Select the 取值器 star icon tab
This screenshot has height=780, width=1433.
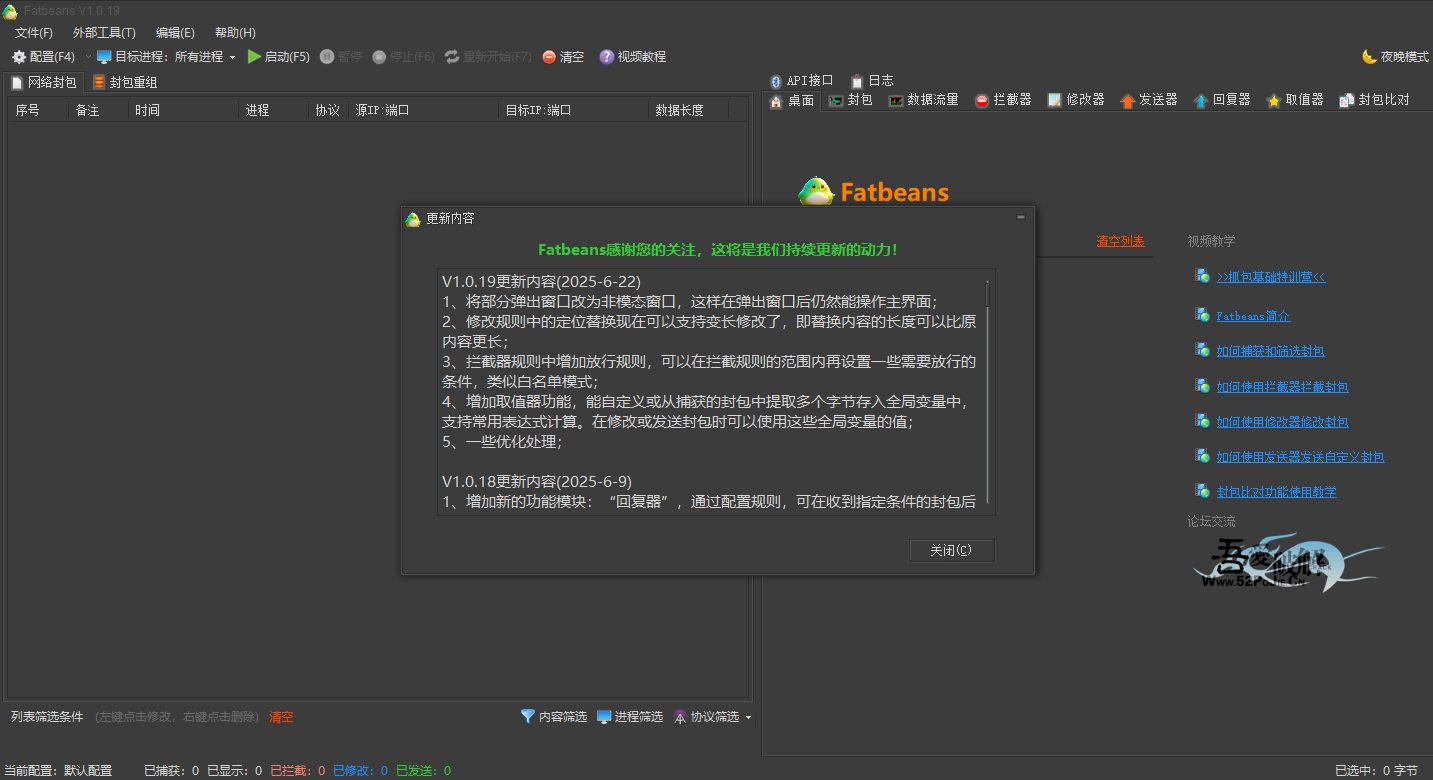(x=1273, y=100)
